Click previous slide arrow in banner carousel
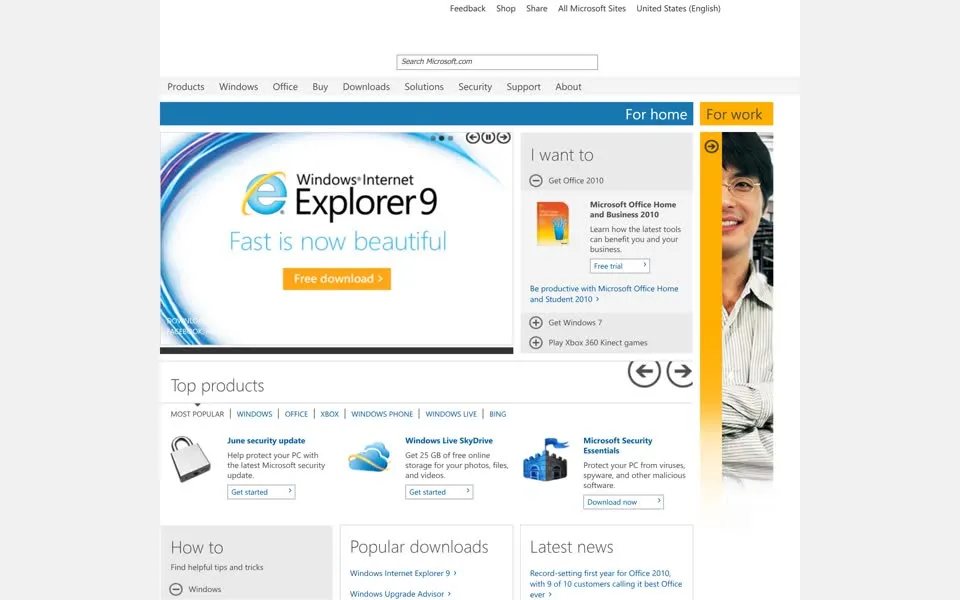Viewport: 960px width, 600px height. tap(473, 138)
